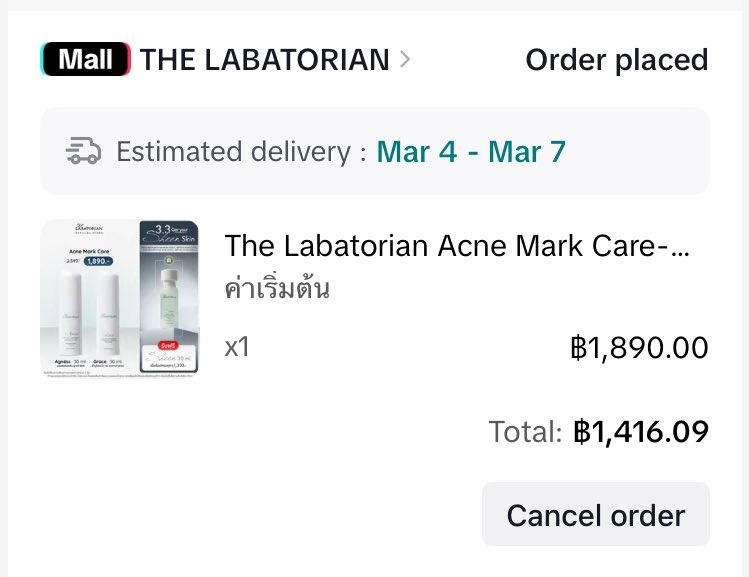Tap the Mall badge icon

[x=85, y=59]
